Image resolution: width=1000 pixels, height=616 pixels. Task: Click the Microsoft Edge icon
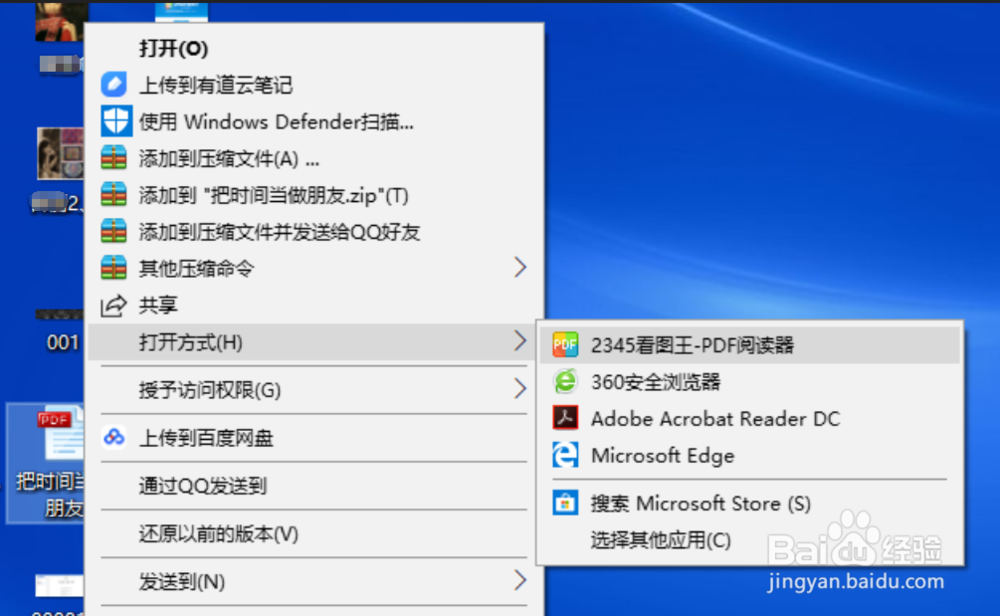pos(565,455)
